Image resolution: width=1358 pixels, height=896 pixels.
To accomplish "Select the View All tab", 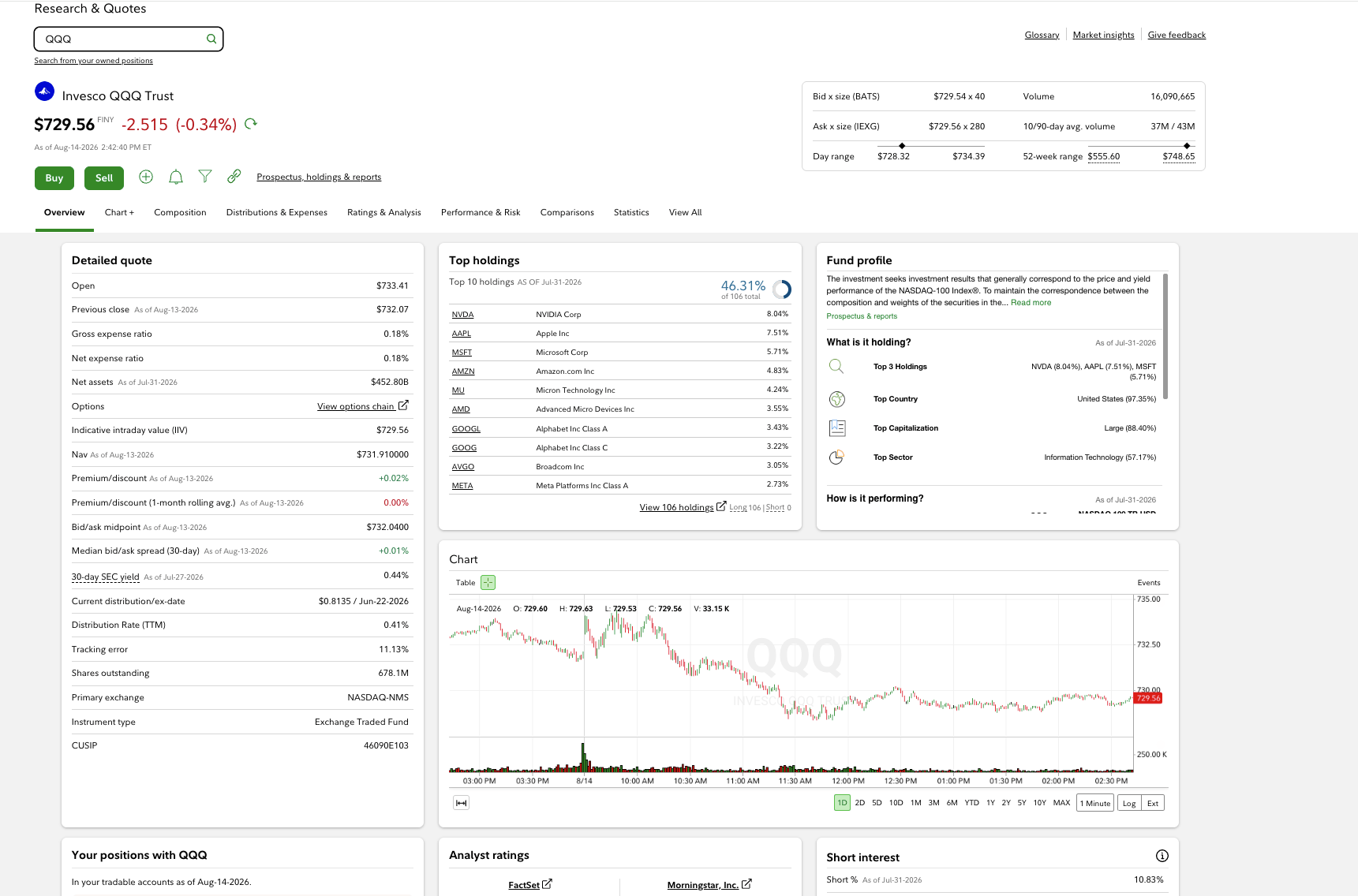I will (685, 212).
